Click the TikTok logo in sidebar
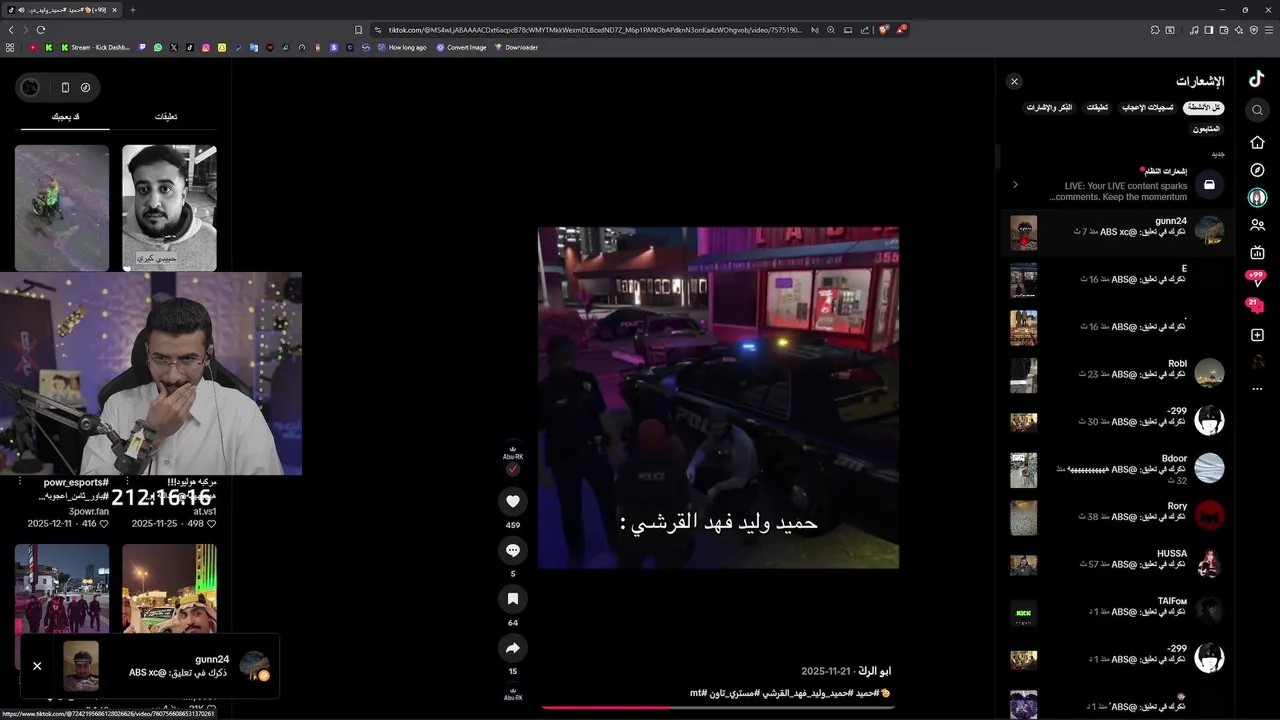This screenshot has height=720, width=1280. [x=1257, y=80]
